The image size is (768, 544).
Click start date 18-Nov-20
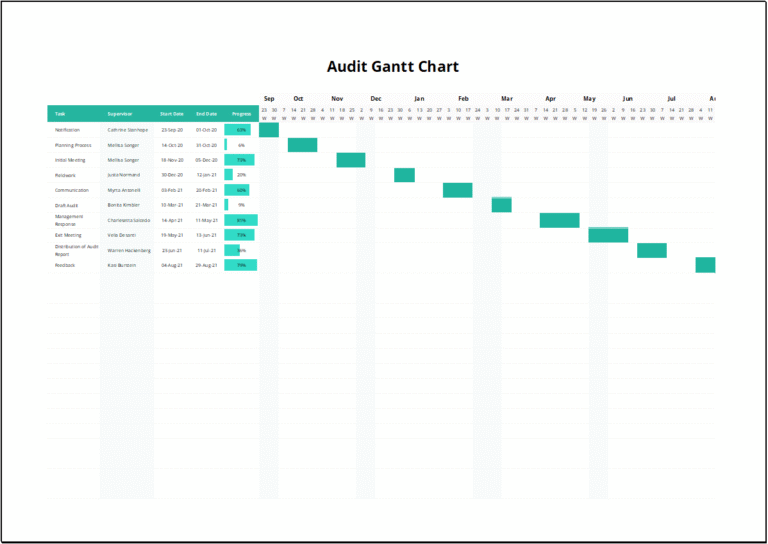[x=172, y=160]
